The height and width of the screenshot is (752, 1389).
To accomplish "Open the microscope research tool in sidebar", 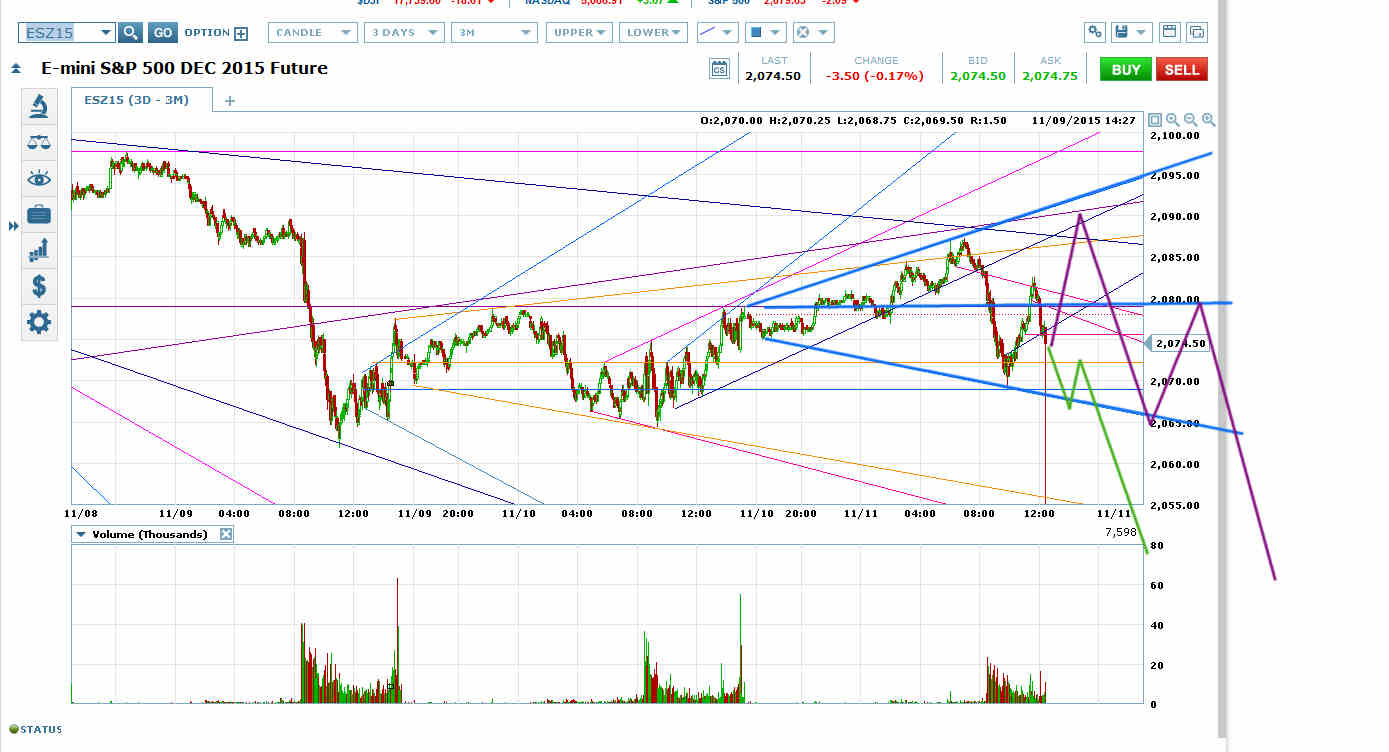I will 39,105.
